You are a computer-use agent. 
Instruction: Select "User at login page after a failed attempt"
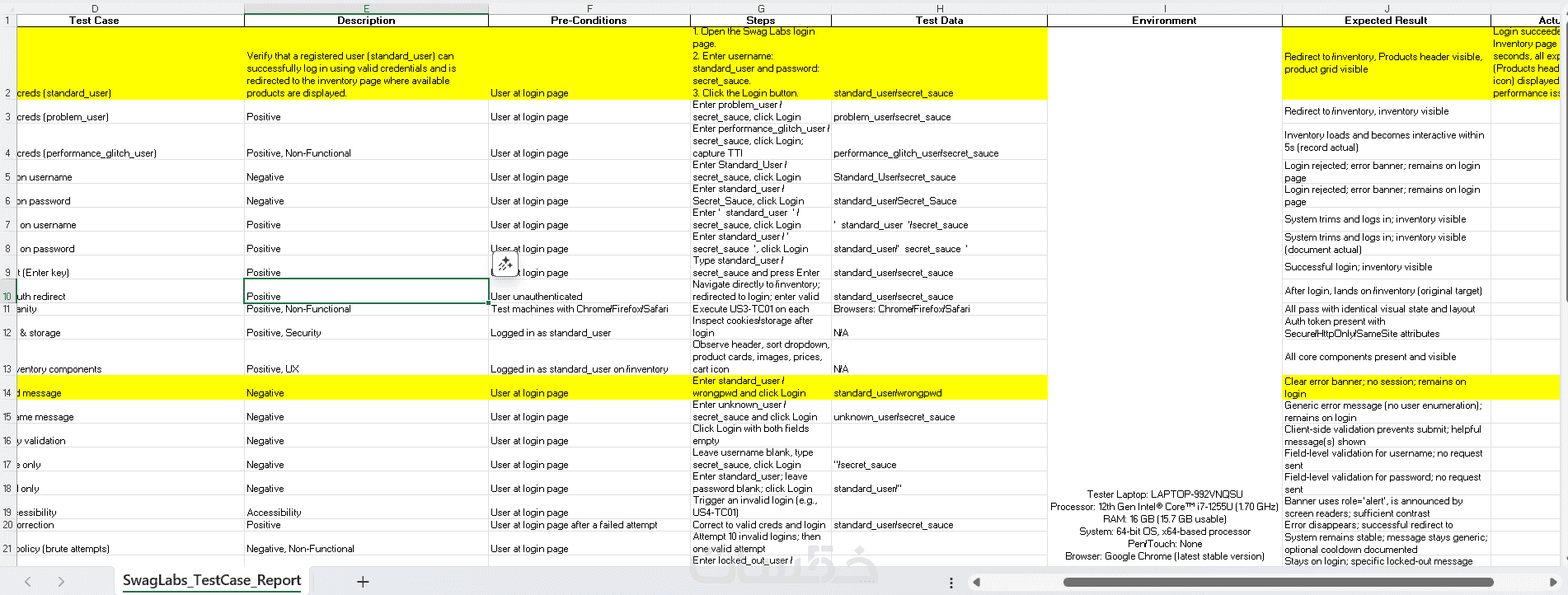click(589, 525)
